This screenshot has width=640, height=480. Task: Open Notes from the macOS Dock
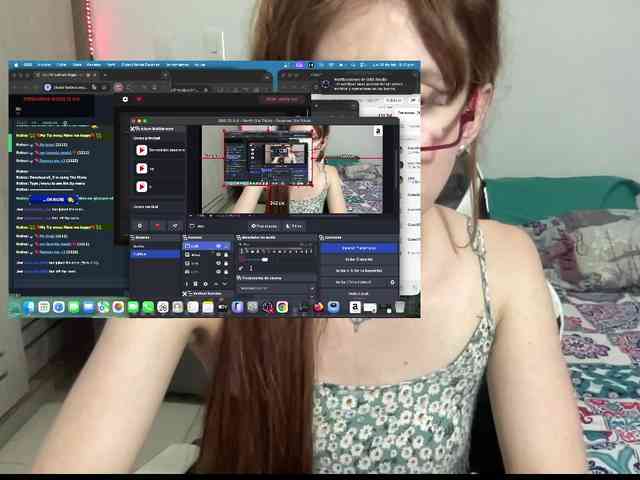[x=208, y=307]
